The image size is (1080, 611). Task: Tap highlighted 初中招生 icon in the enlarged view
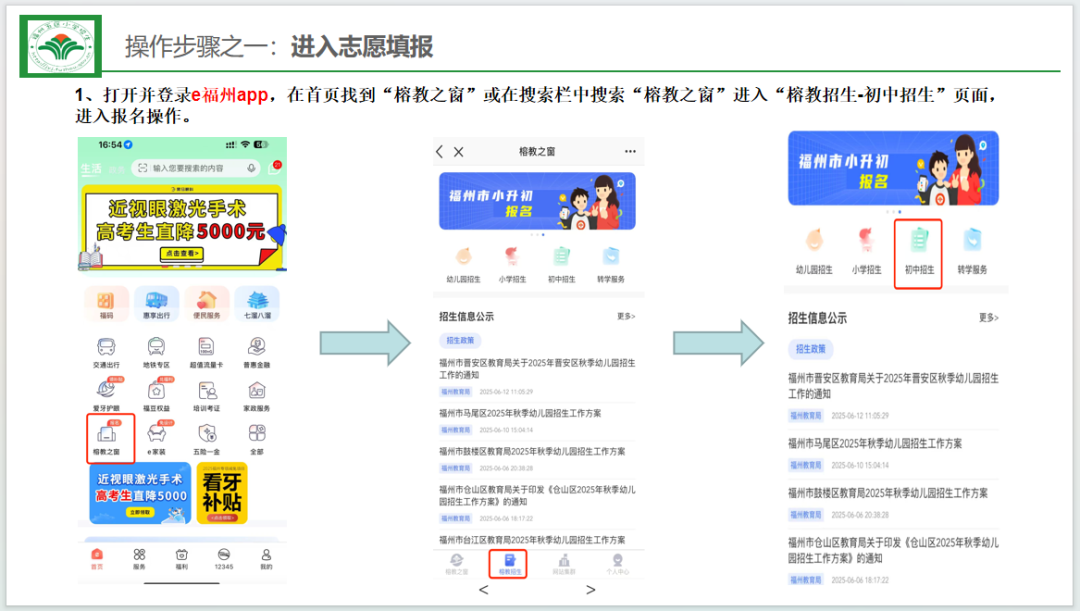tap(919, 252)
